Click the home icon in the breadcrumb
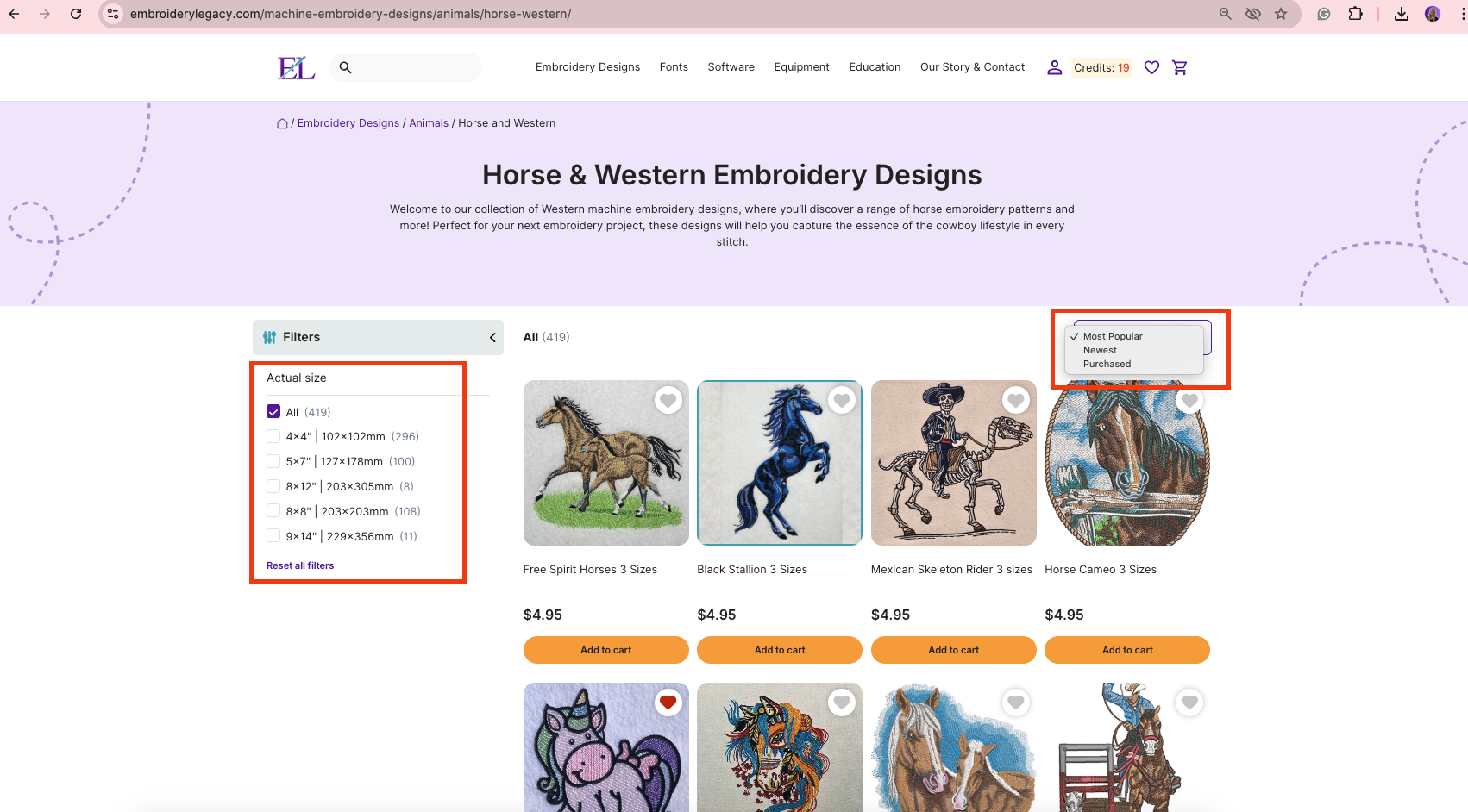This screenshot has height=812, width=1468. [282, 123]
